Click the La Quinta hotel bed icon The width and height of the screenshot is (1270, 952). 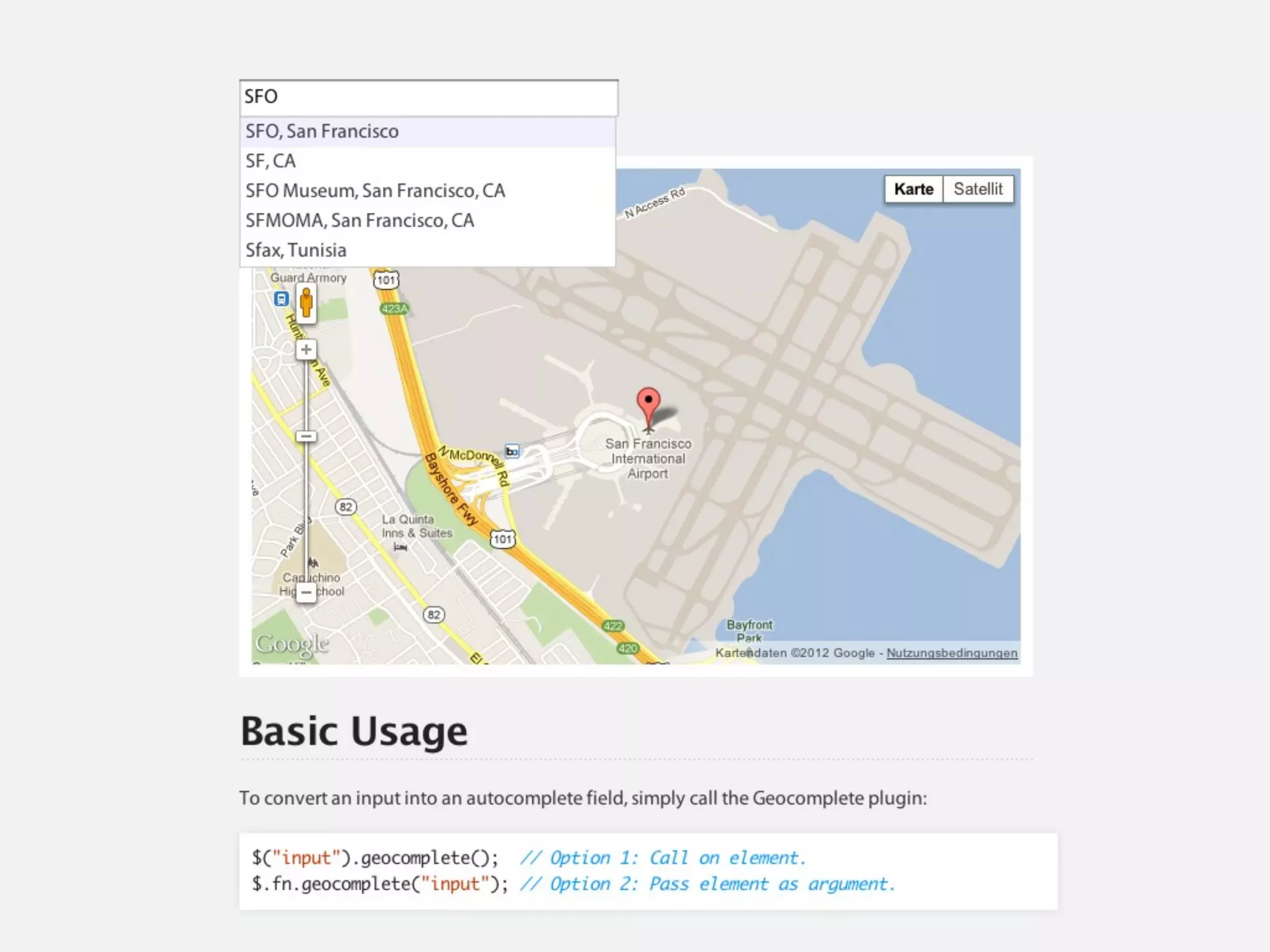tap(401, 547)
